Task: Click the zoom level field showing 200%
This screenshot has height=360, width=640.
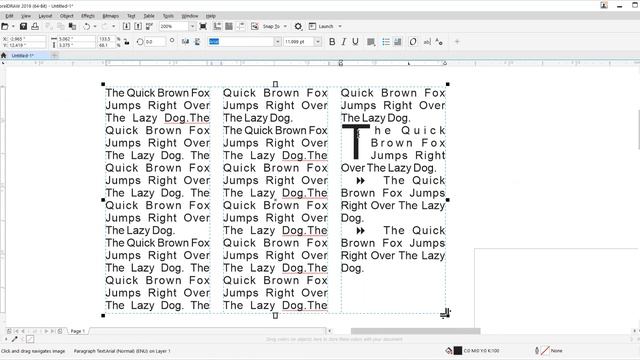Action: 173,27
